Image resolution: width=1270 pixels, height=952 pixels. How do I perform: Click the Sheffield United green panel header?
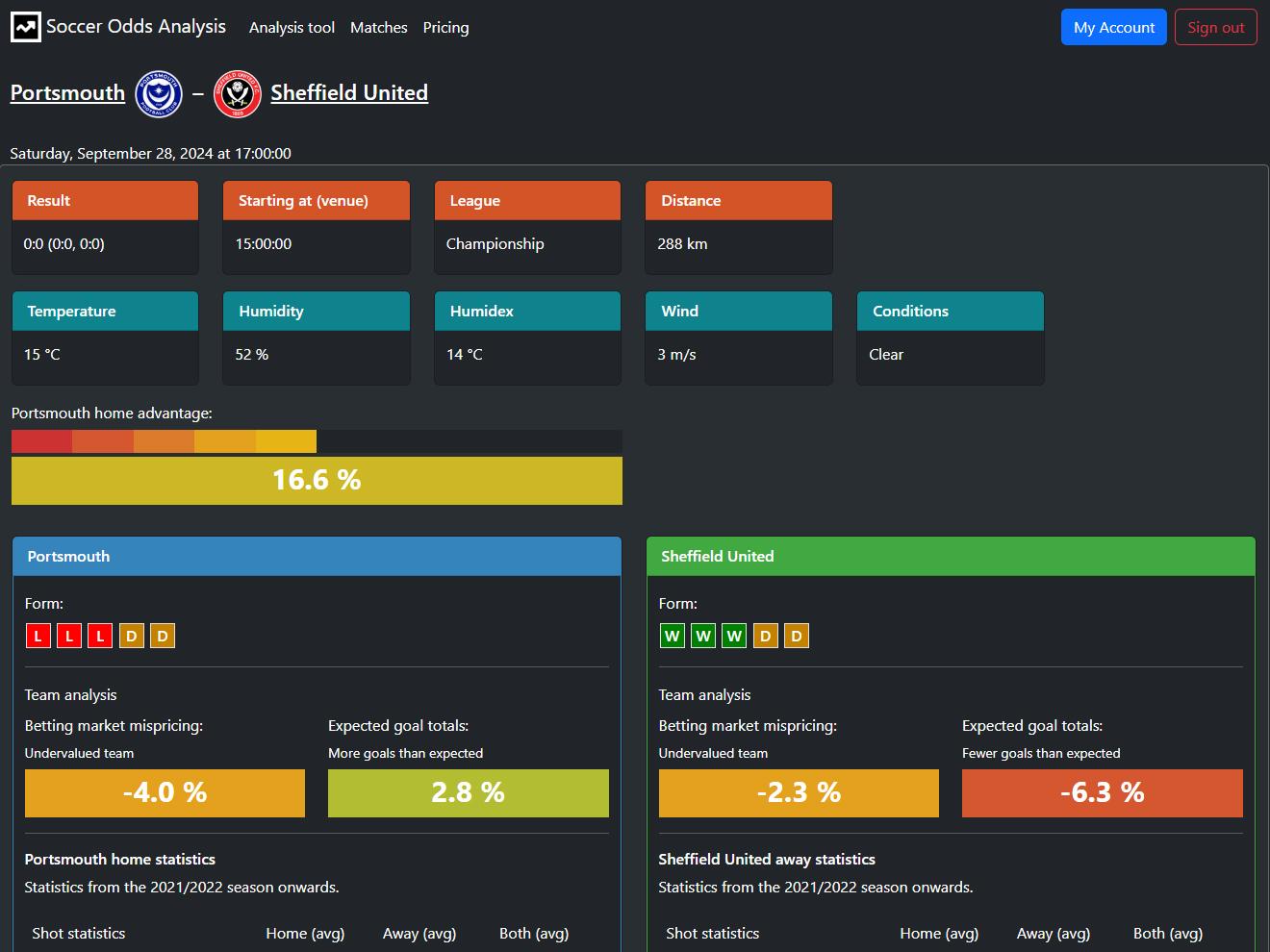click(951, 557)
